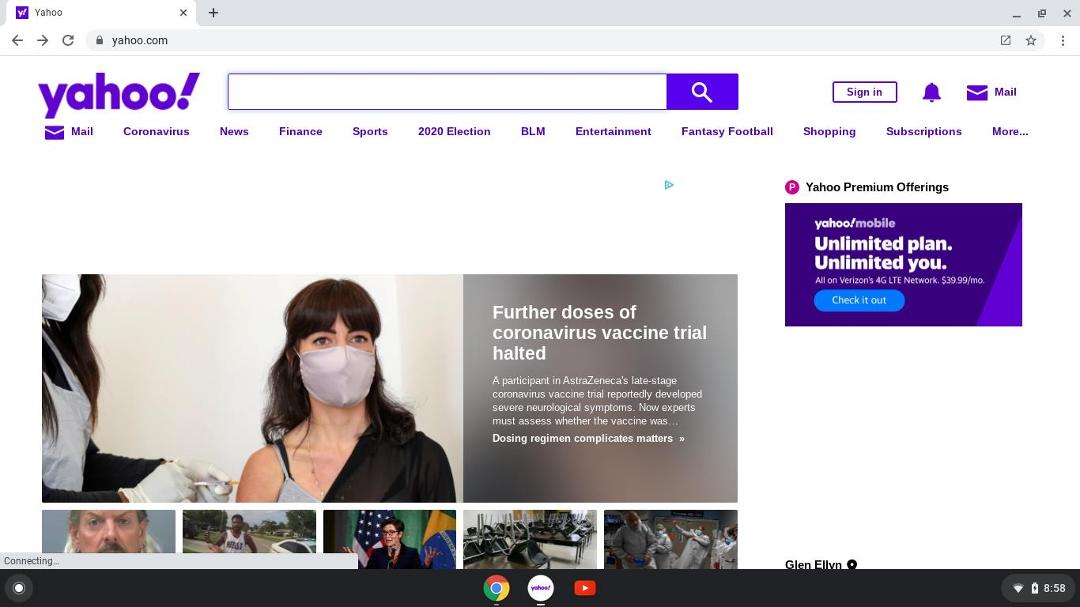1080x607 pixels.
Task: Click the Mail envelope in navigation bar
Action: coord(54,132)
